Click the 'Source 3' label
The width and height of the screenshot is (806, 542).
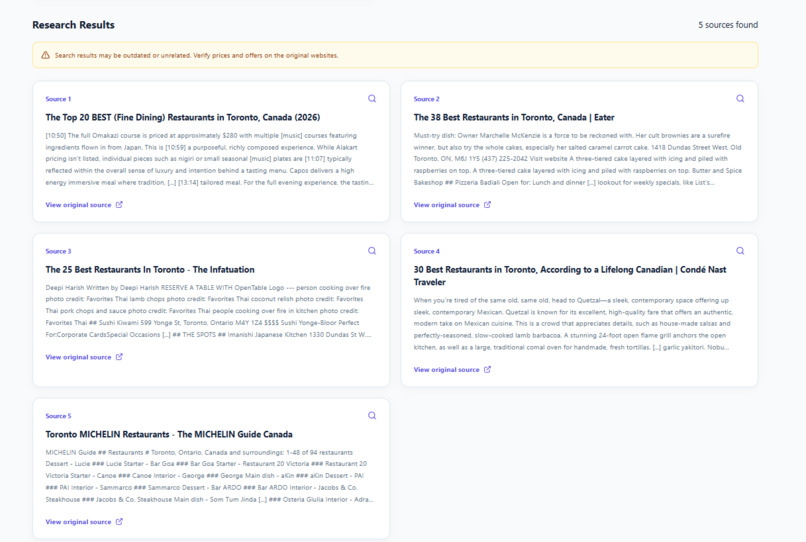58,251
